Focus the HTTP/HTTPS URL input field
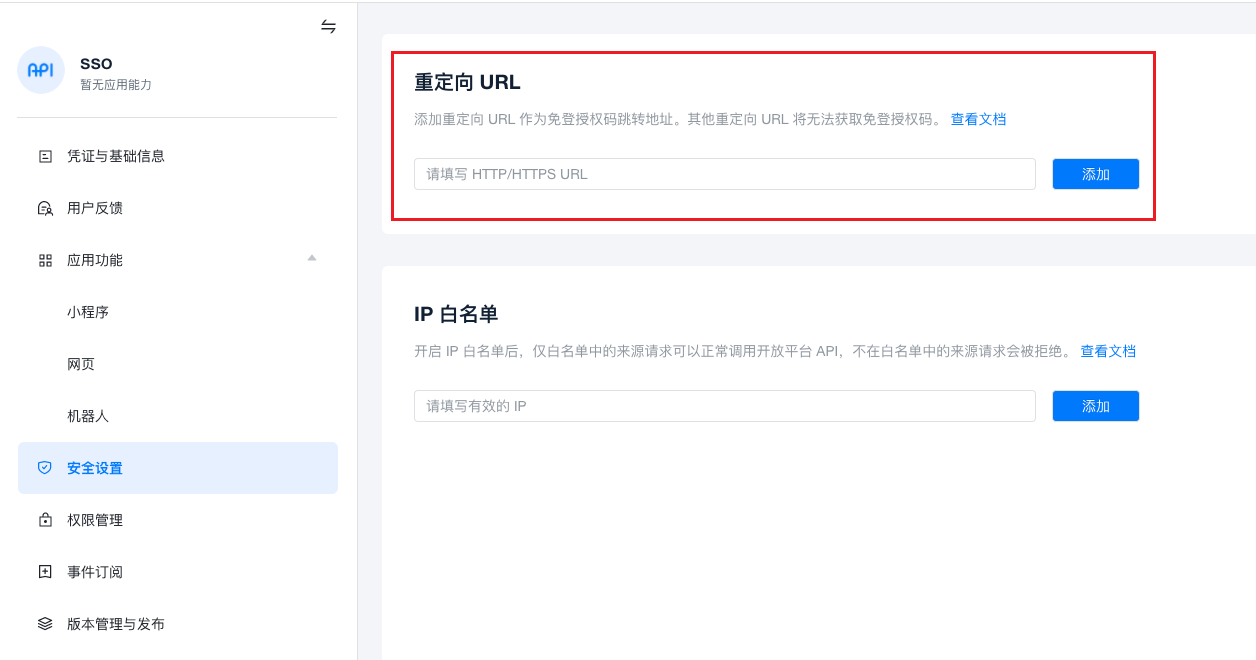This screenshot has width=1256, height=660. [724, 174]
